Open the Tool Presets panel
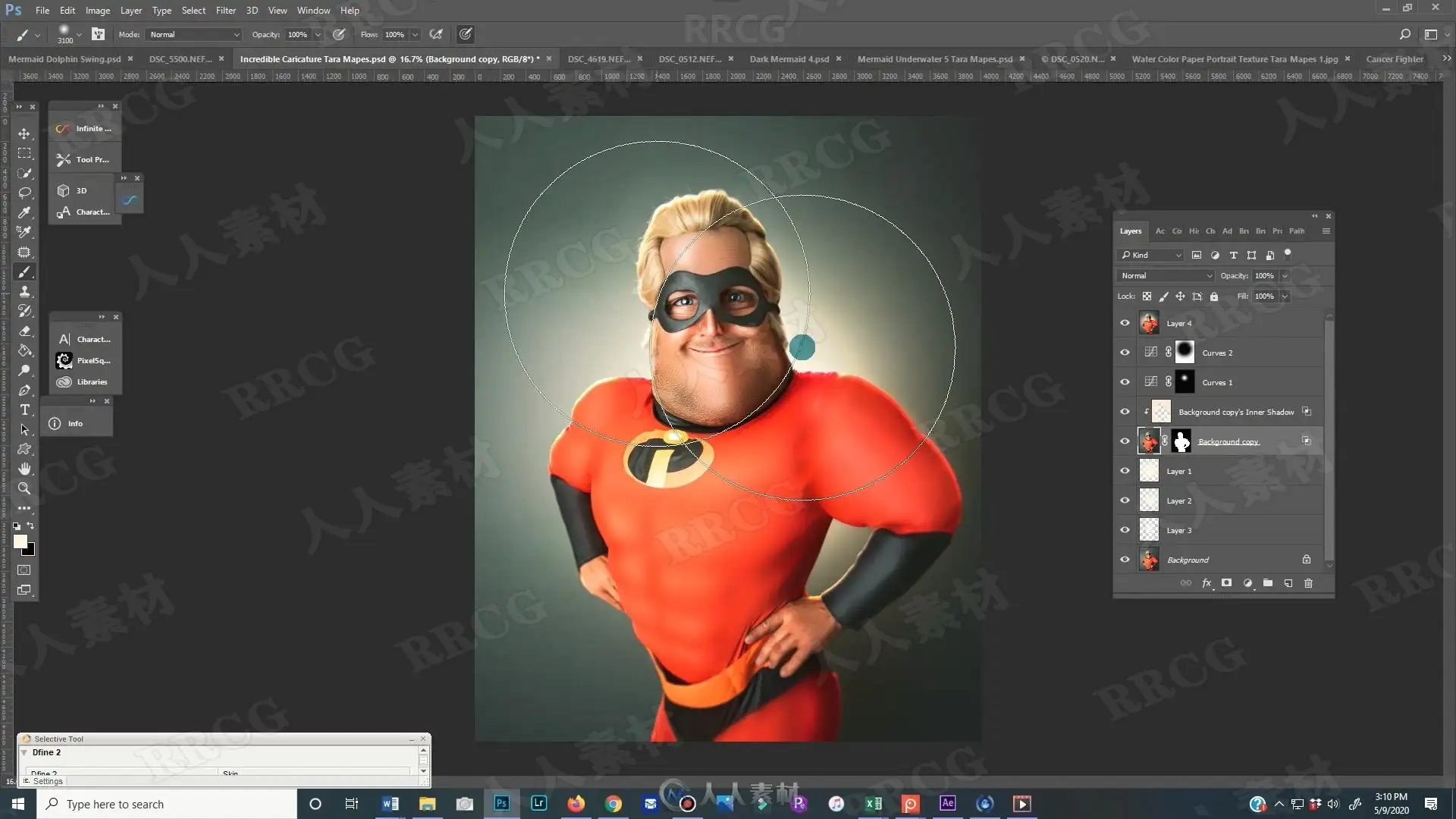The width and height of the screenshot is (1456, 819). [x=84, y=160]
